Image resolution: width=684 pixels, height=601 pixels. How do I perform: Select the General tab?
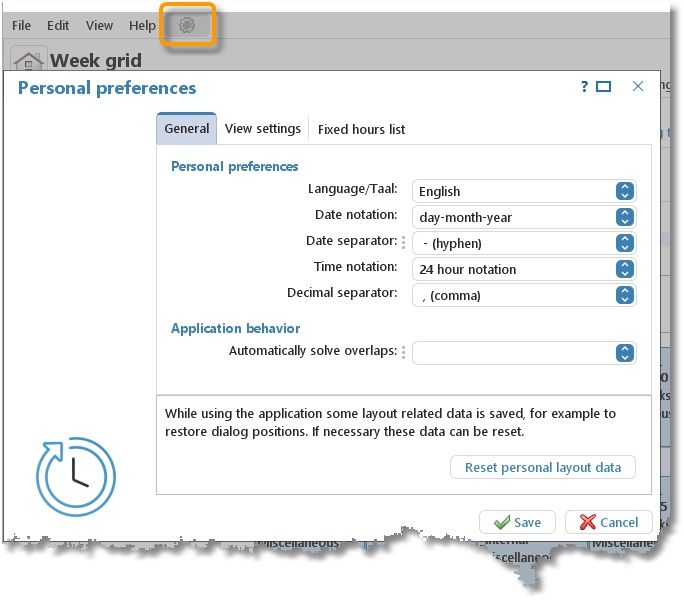coord(187,129)
